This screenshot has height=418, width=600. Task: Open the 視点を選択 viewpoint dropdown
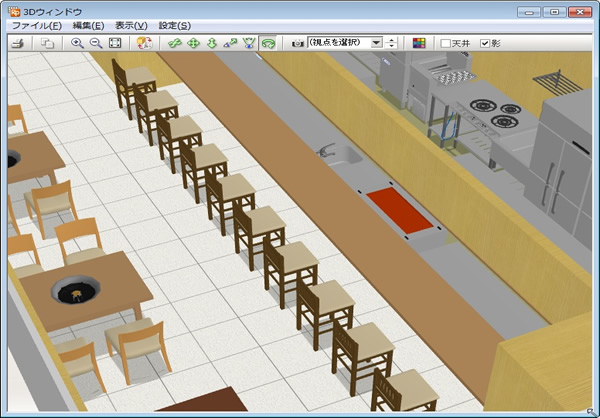[x=376, y=43]
